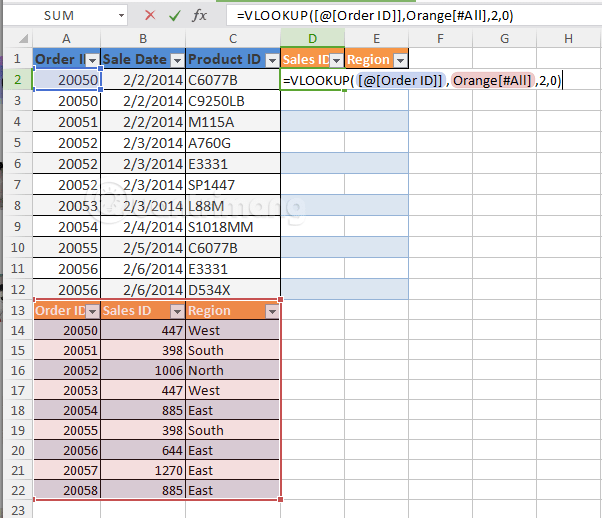Click cell with product C9250LB
The image size is (602, 518).
233,101
